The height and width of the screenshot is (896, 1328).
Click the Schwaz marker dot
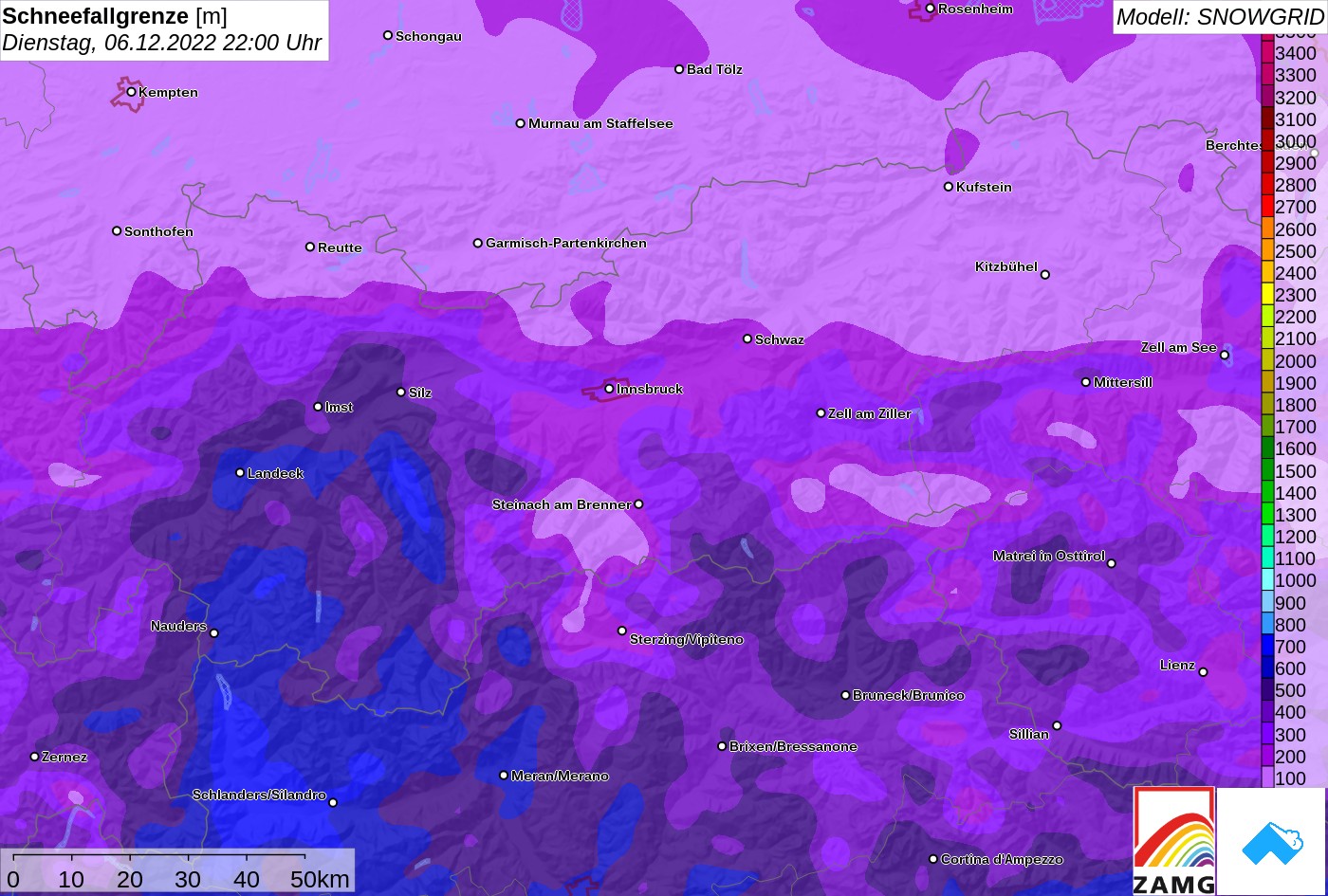click(x=747, y=338)
